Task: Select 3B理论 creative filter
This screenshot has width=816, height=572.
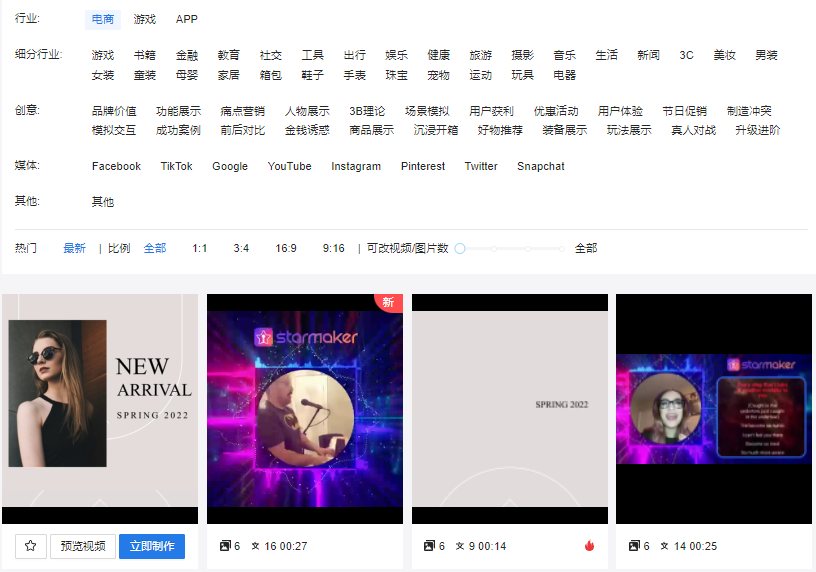Action: [367, 111]
